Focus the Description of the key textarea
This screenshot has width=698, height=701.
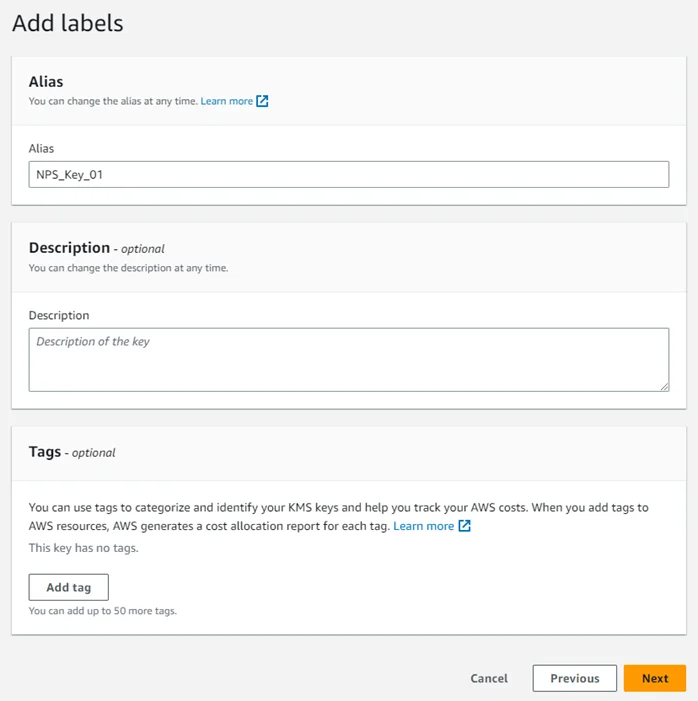(x=349, y=360)
